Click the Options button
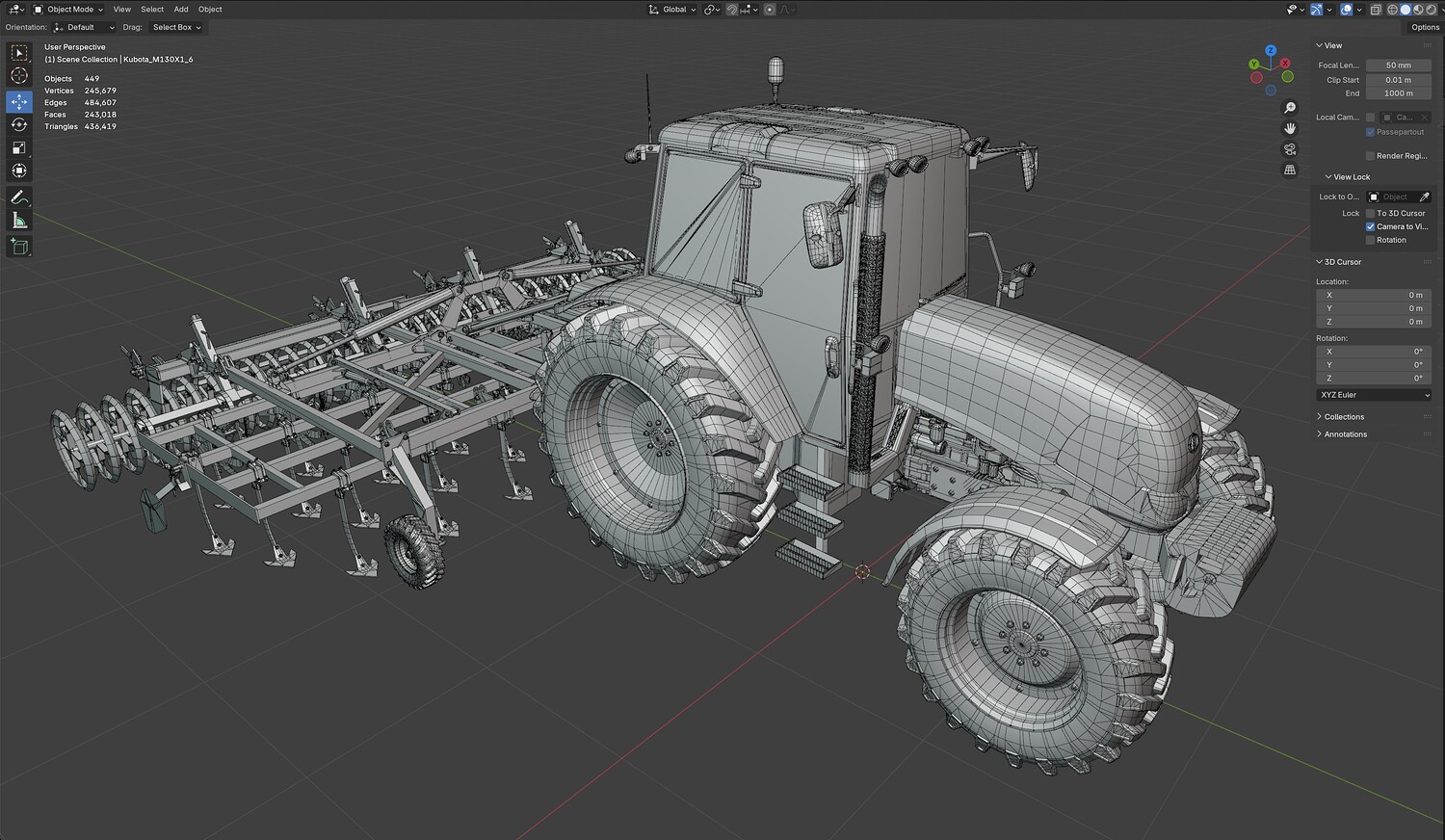Image resolution: width=1445 pixels, height=840 pixels. click(1425, 27)
